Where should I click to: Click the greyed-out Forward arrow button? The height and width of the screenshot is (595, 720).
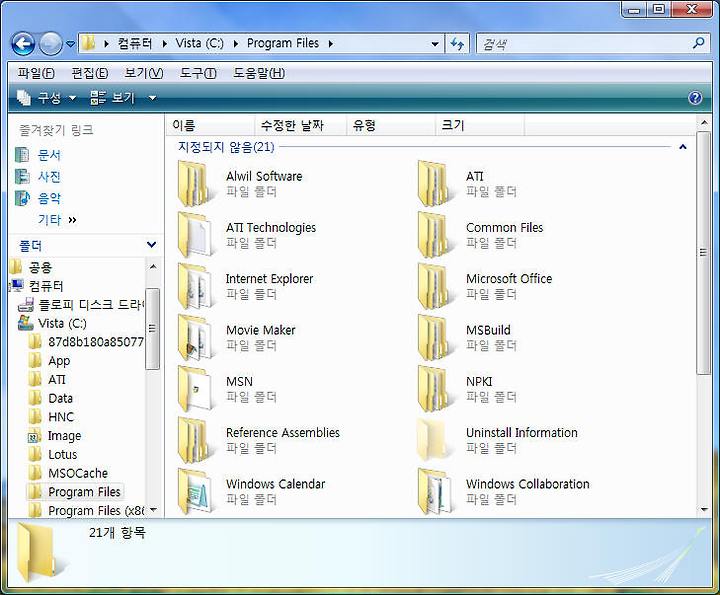point(51,44)
